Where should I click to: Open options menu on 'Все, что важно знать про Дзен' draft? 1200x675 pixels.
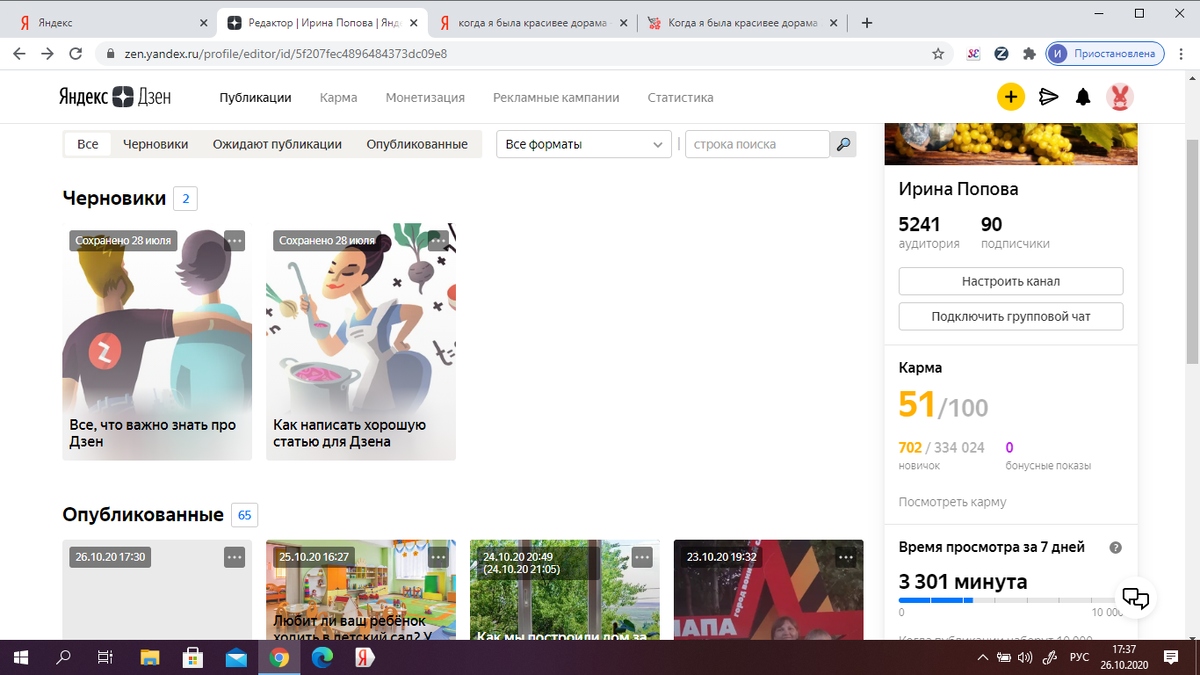click(234, 240)
